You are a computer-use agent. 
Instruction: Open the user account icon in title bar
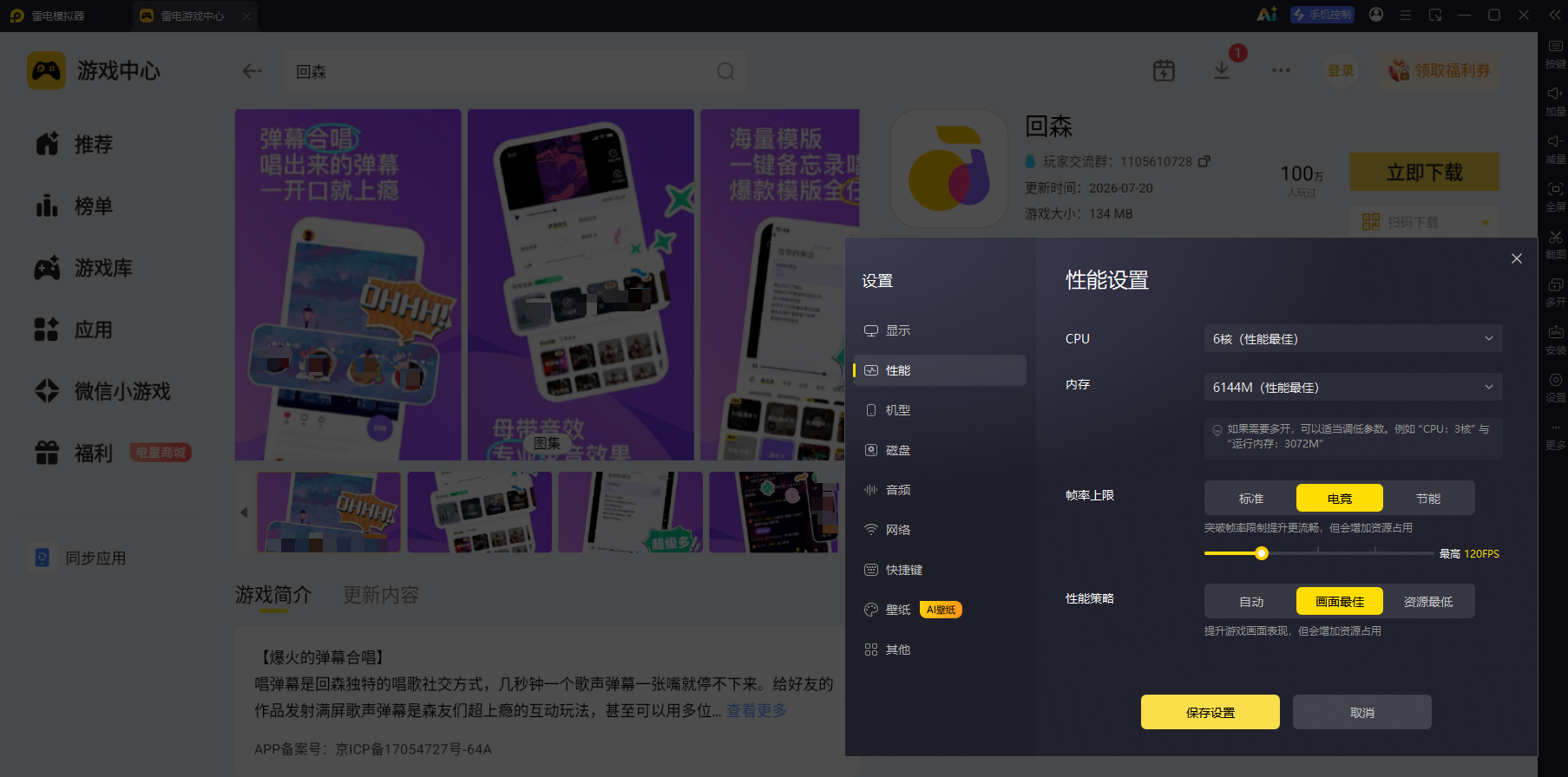coord(1376,15)
